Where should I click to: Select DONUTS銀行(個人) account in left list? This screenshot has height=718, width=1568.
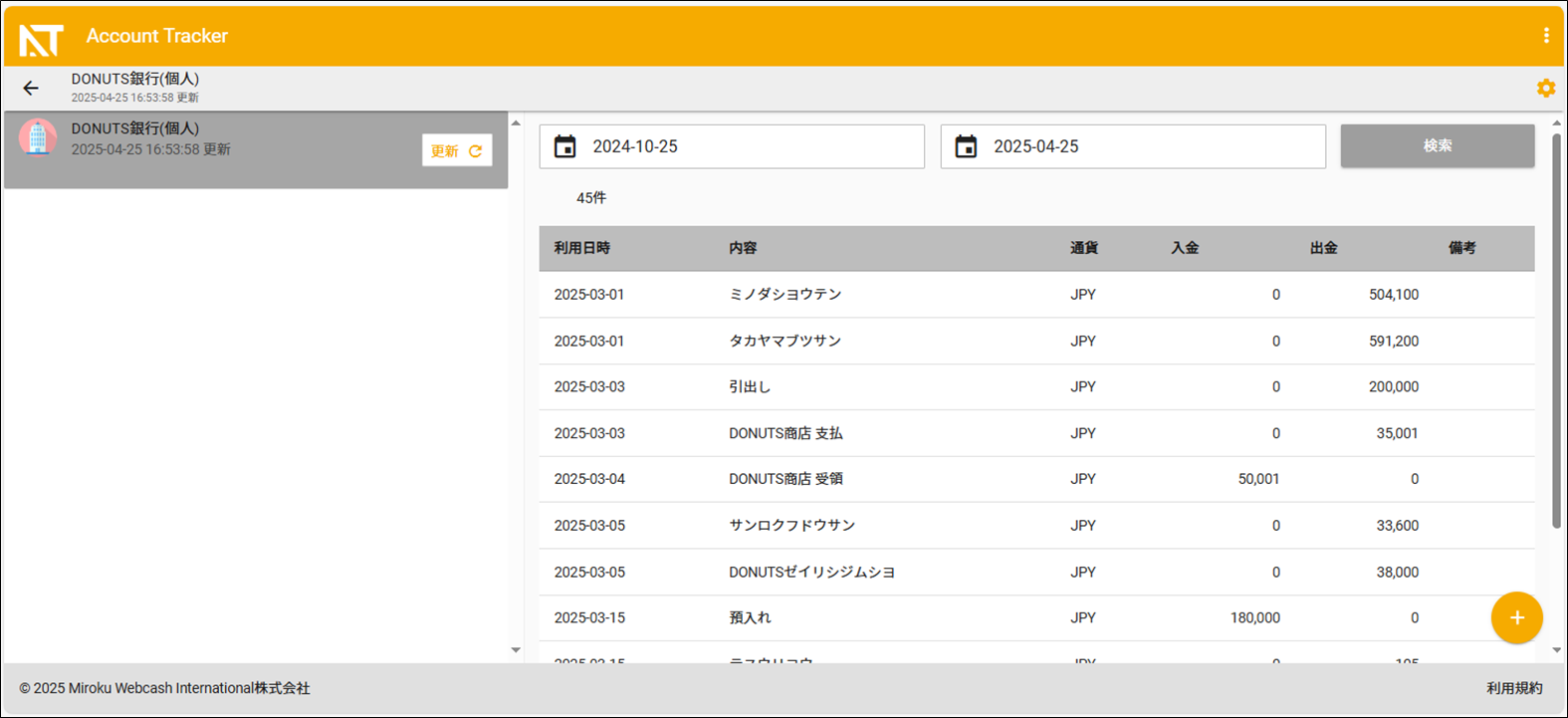tap(256, 150)
